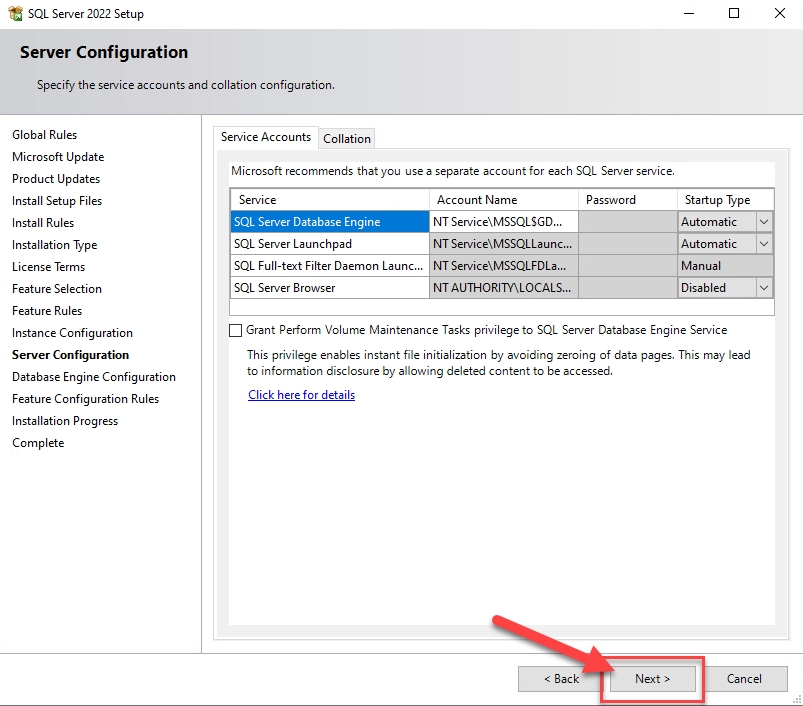
Task: Click the Password cell for Database Engine
Action: click(628, 222)
